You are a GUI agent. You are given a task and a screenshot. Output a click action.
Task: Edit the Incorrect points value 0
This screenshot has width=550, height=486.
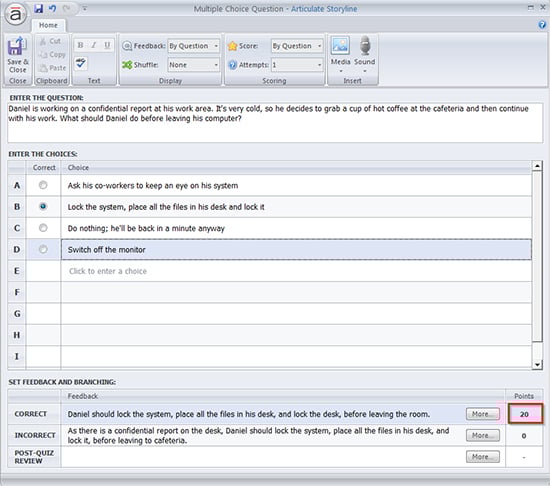coord(524,436)
